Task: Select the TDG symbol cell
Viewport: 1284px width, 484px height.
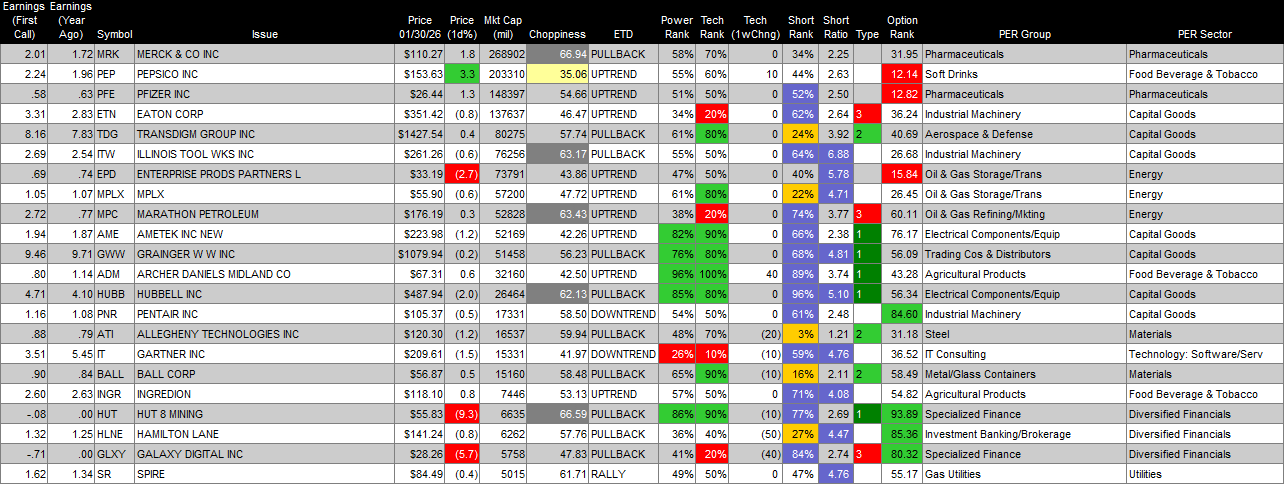Action: 106,133
